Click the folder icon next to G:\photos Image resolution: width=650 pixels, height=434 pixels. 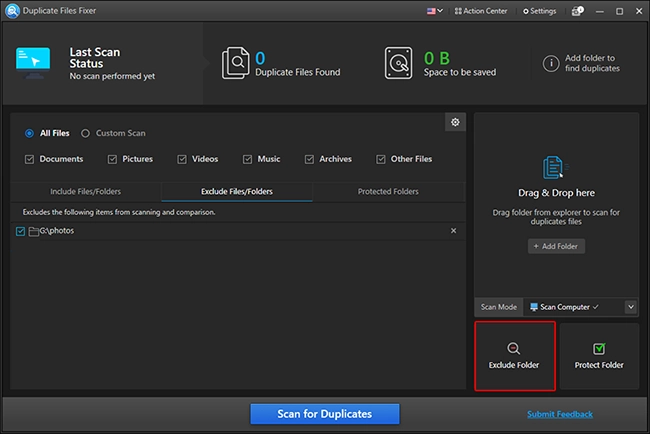(x=34, y=231)
